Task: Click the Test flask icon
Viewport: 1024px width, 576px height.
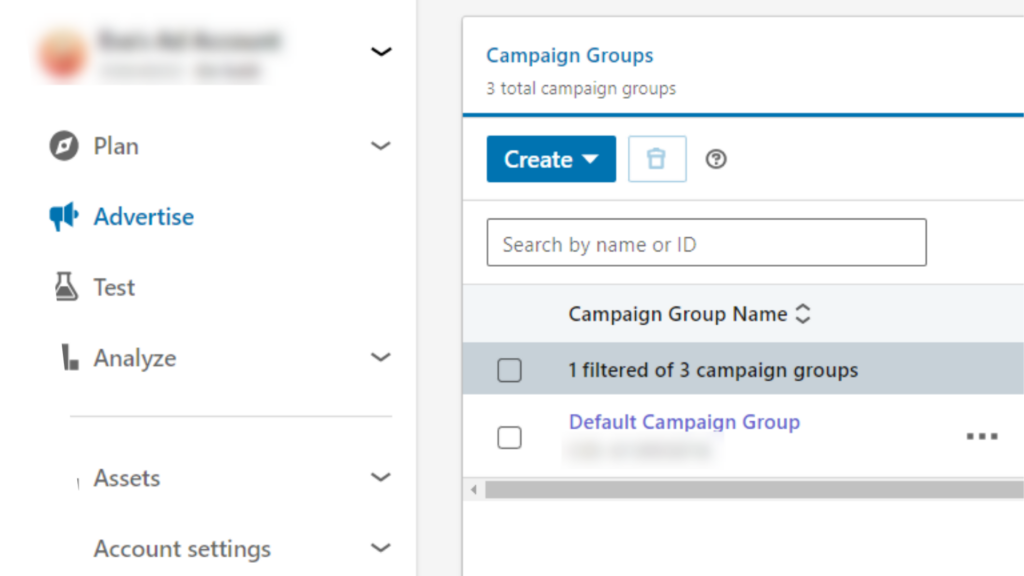Action: [x=65, y=287]
